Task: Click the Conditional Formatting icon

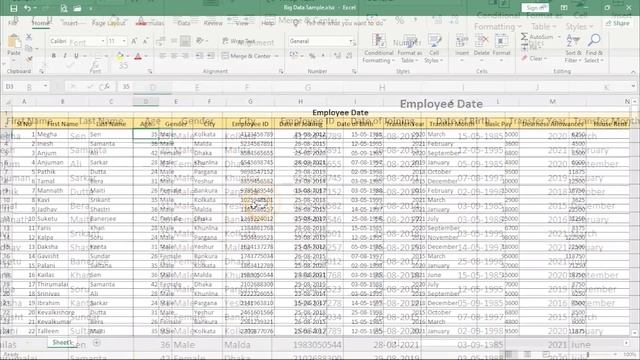Action: (379, 41)
